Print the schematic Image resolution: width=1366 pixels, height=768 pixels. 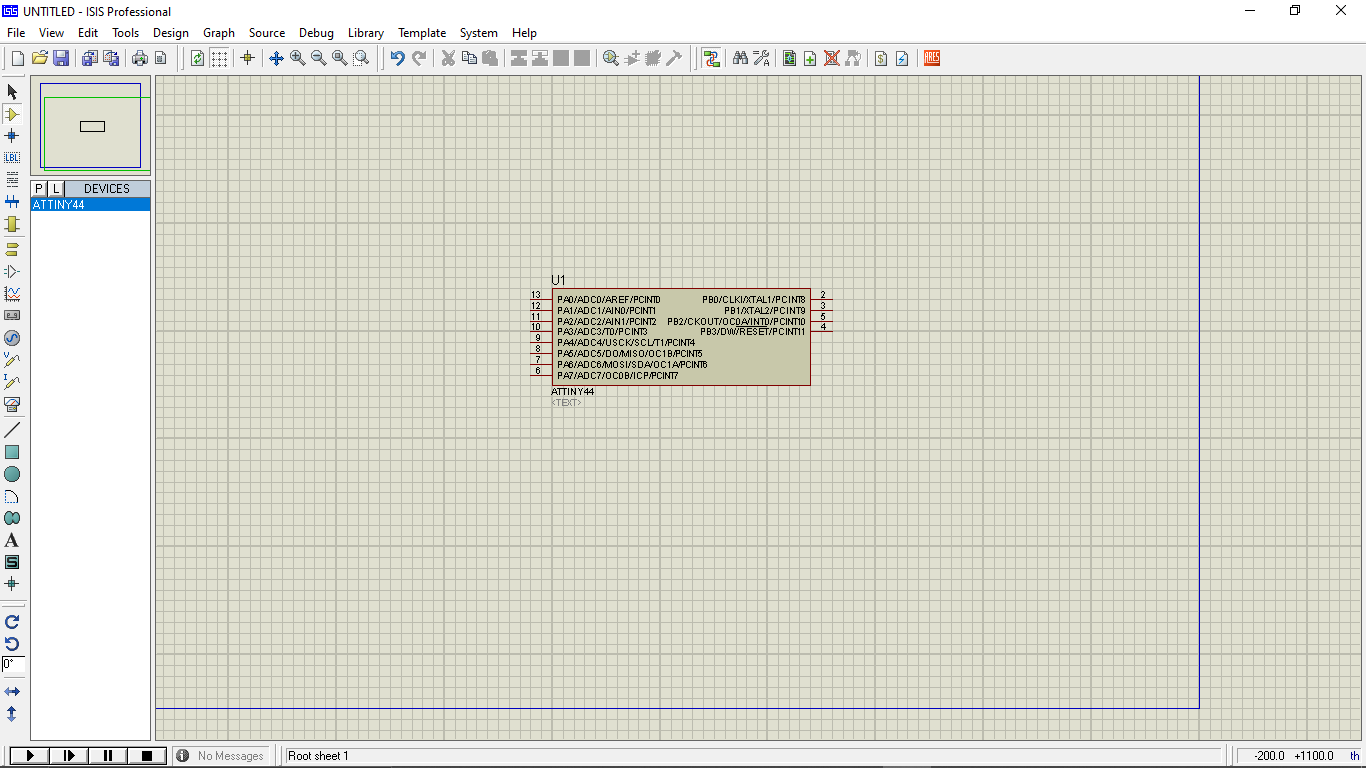click(x=139, y=58)
